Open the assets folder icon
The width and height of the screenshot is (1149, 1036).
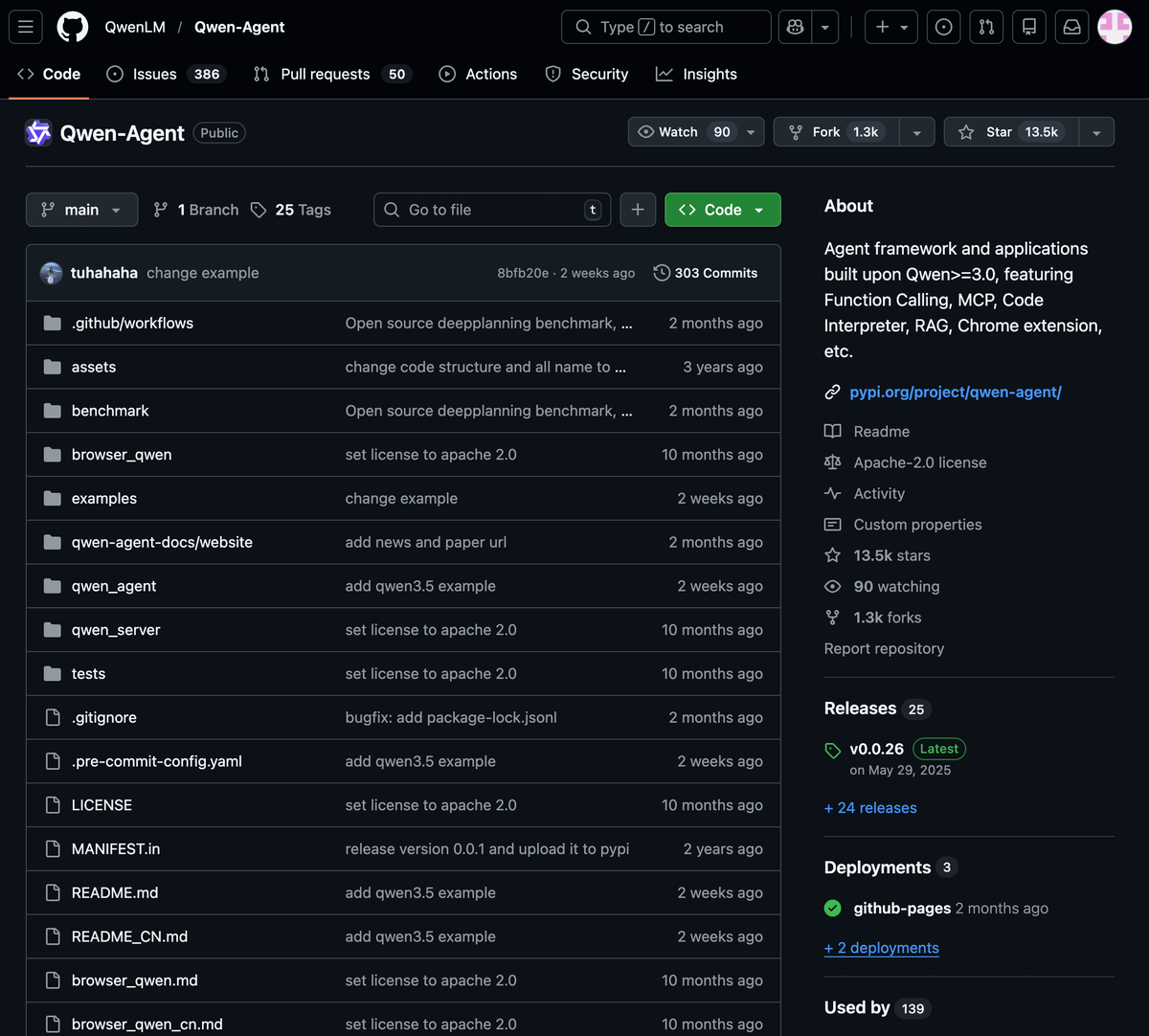click(53, 367)
